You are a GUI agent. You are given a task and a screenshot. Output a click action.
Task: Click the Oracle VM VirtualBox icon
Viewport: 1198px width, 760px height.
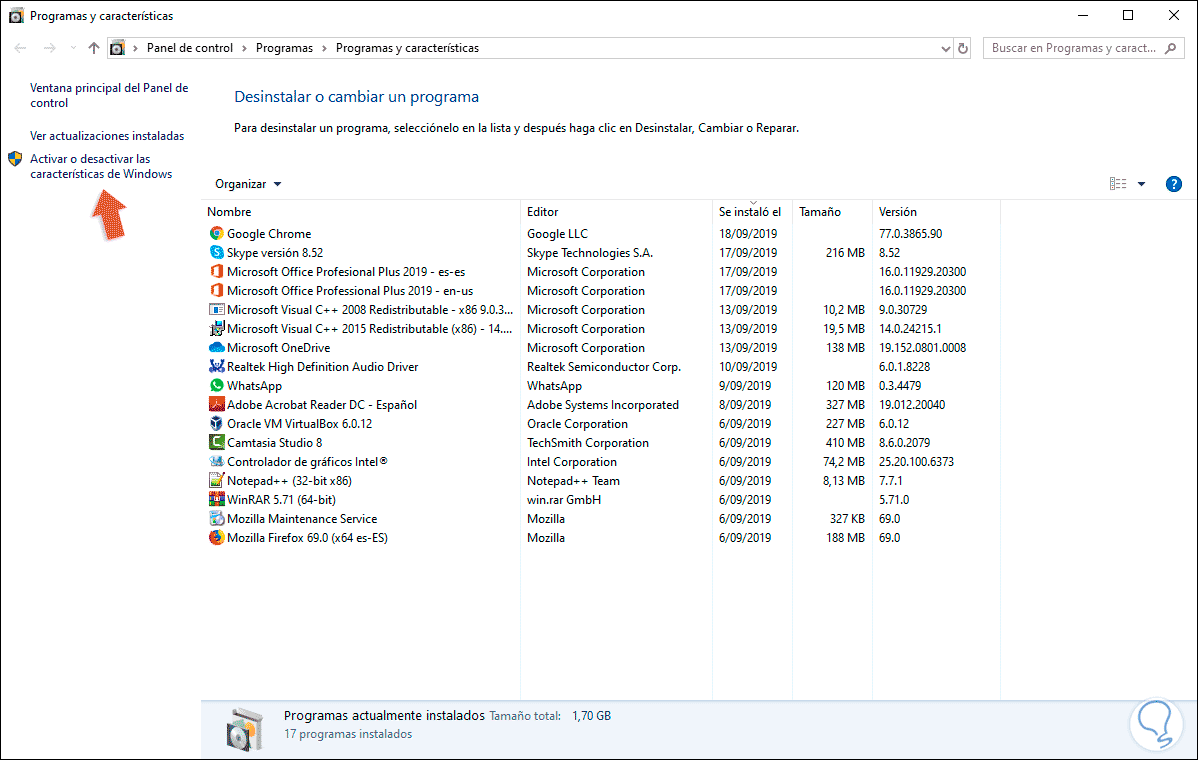point(216,424)
